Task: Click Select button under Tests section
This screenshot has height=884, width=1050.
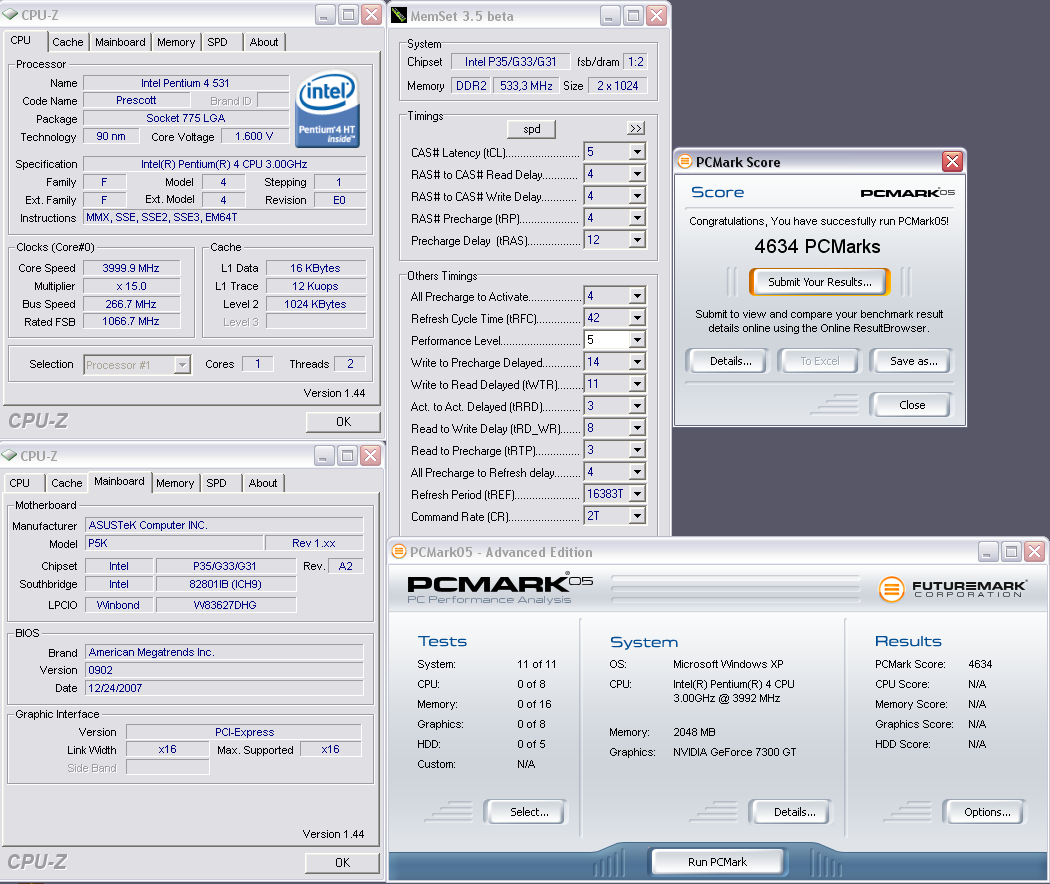Action: 528,812
